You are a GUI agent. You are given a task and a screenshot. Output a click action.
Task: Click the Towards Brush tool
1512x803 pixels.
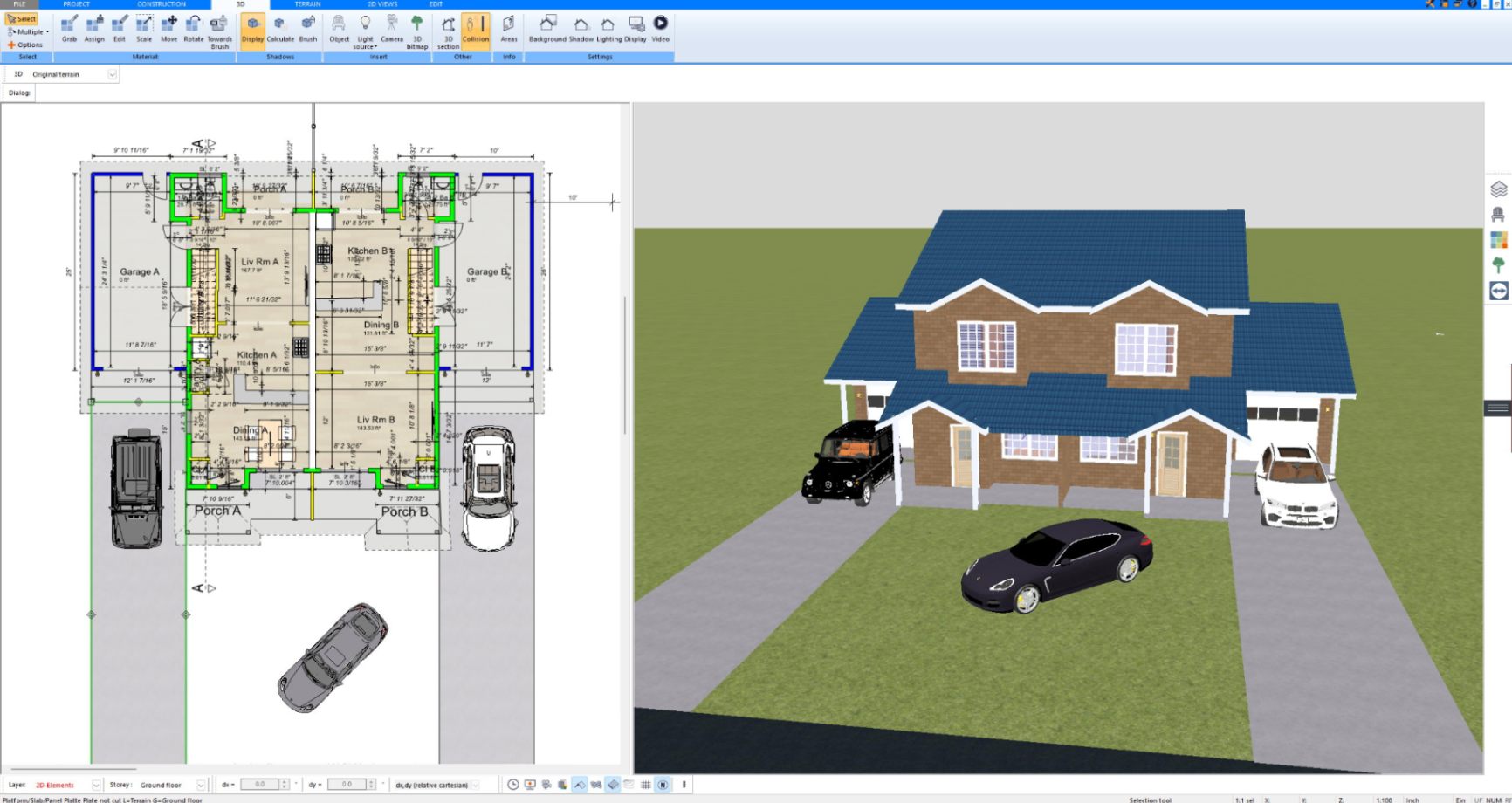[219, 32]
